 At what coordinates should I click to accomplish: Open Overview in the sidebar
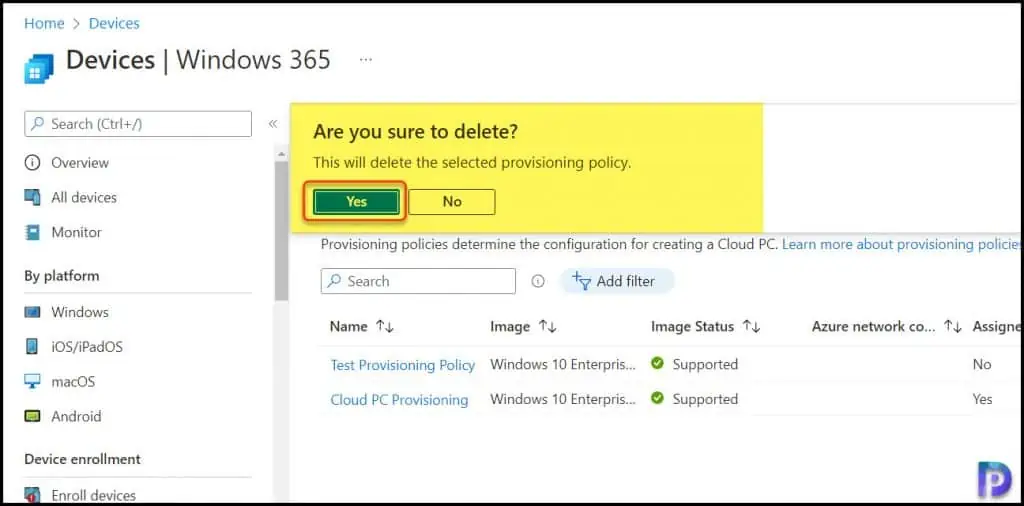point(80,163)
